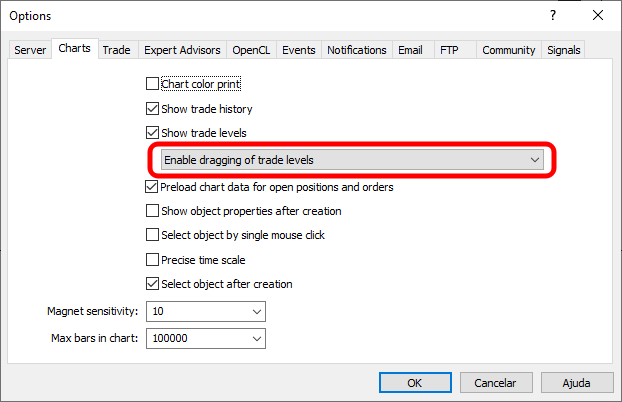The width and height of the screenshot is (622, 402).
Task: Open the Enable dragging of trade levels dropdown
Action: [352, 160]
